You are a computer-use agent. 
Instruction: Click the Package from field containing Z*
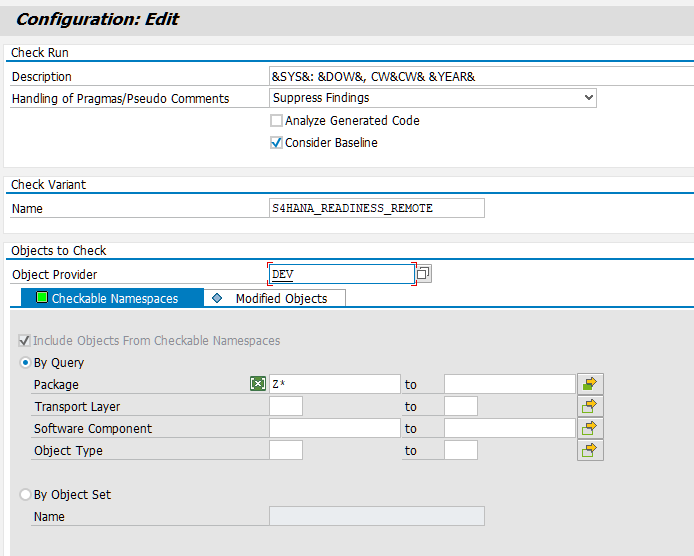(x=335, y=384)
